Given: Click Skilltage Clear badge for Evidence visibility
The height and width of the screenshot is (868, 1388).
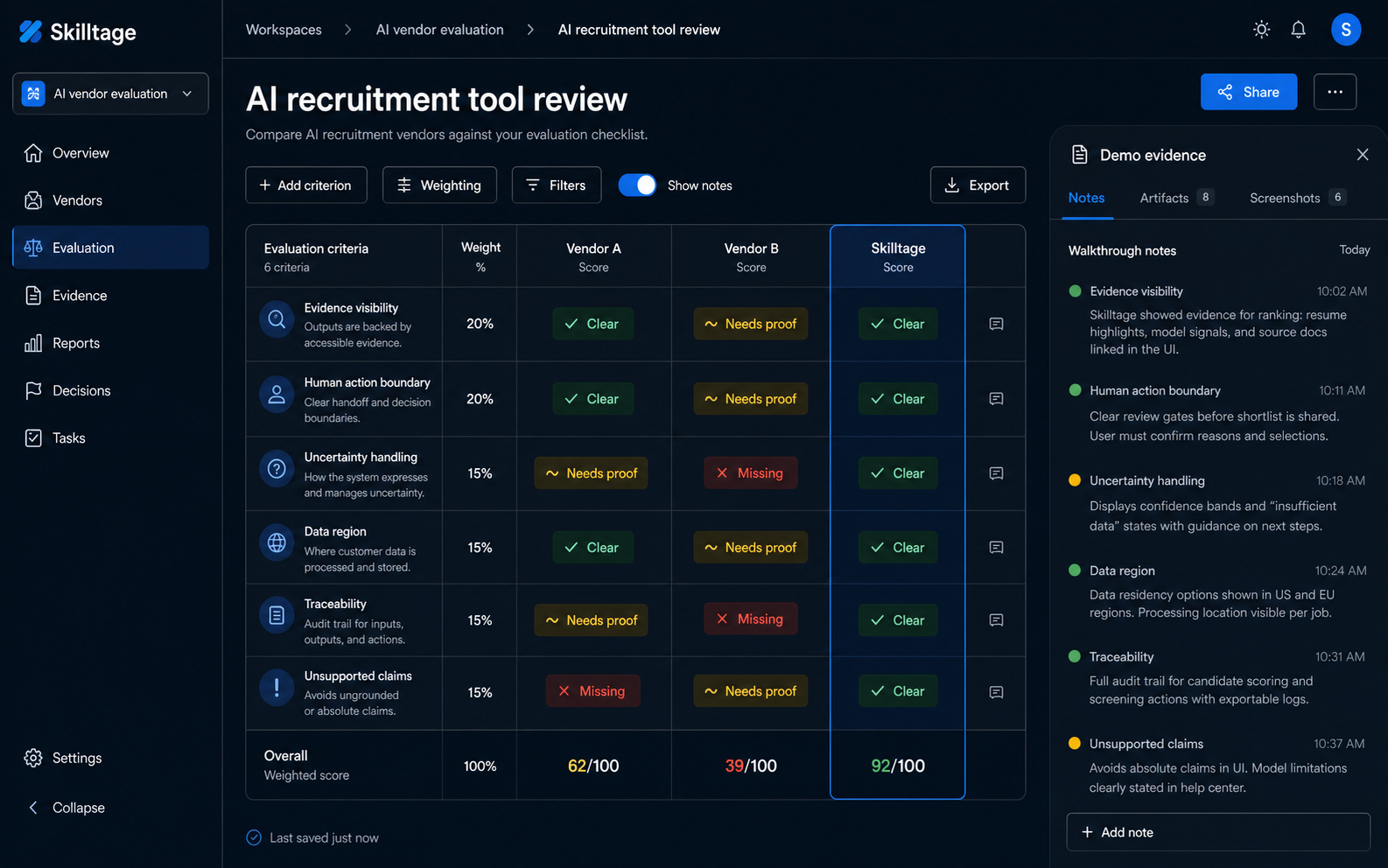Looking at the screenshot, I should point(898,324).
